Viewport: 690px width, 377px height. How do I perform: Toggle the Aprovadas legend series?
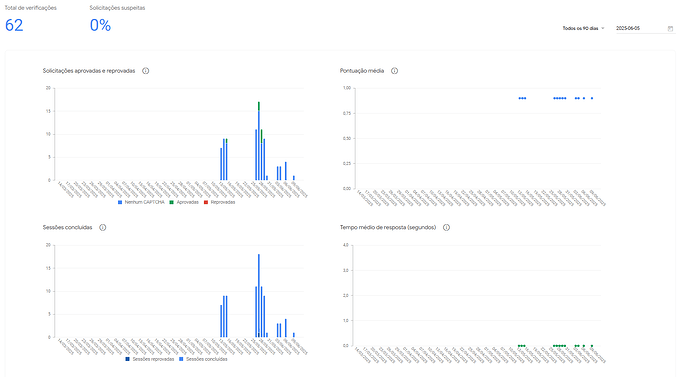point(184,202)
